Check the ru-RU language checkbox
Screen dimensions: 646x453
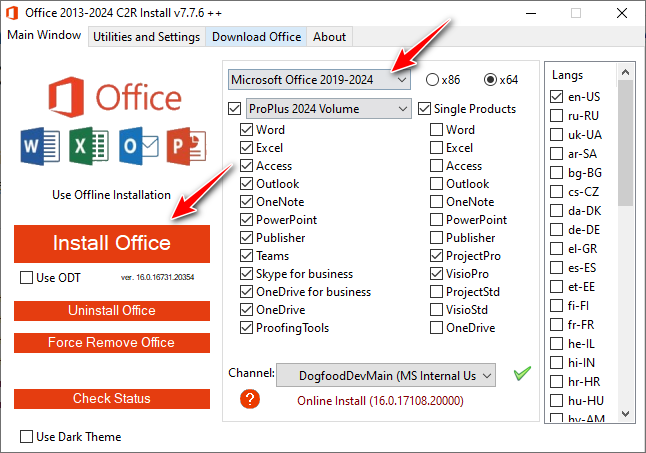pos(556,115)
